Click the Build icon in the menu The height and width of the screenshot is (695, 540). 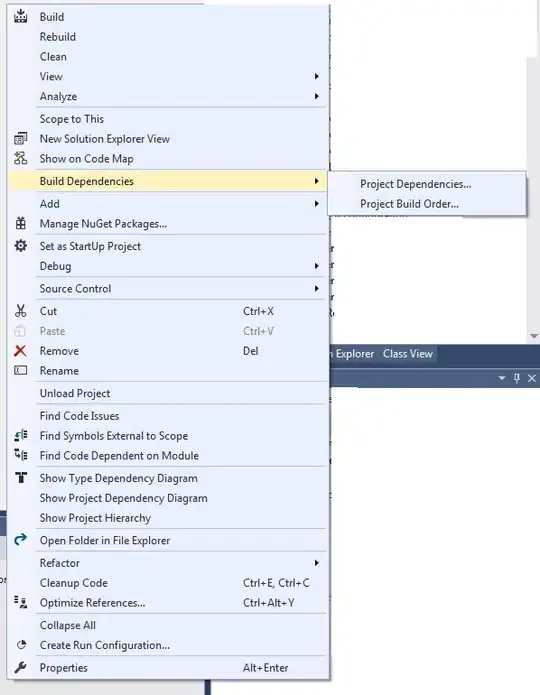click(20, 16)
